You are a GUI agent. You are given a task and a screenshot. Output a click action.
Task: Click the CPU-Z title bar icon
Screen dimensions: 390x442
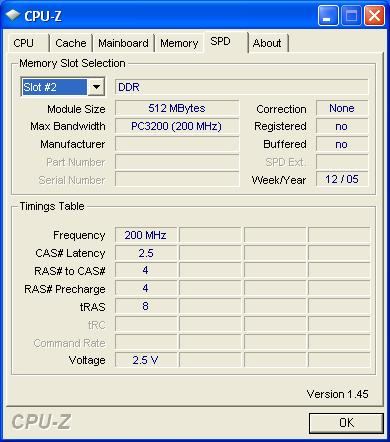(x=13, y=15)
